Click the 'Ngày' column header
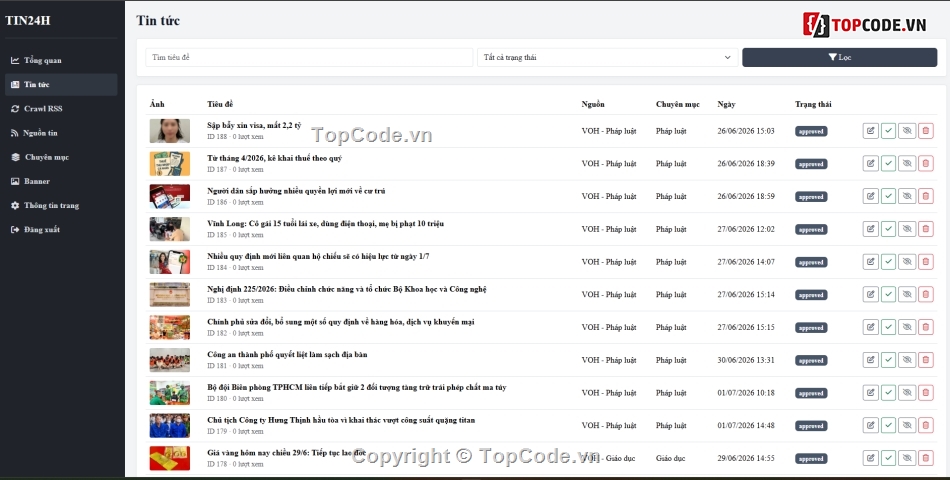The height and width of the screenshot is (480, 950). (x=726, y=104)
